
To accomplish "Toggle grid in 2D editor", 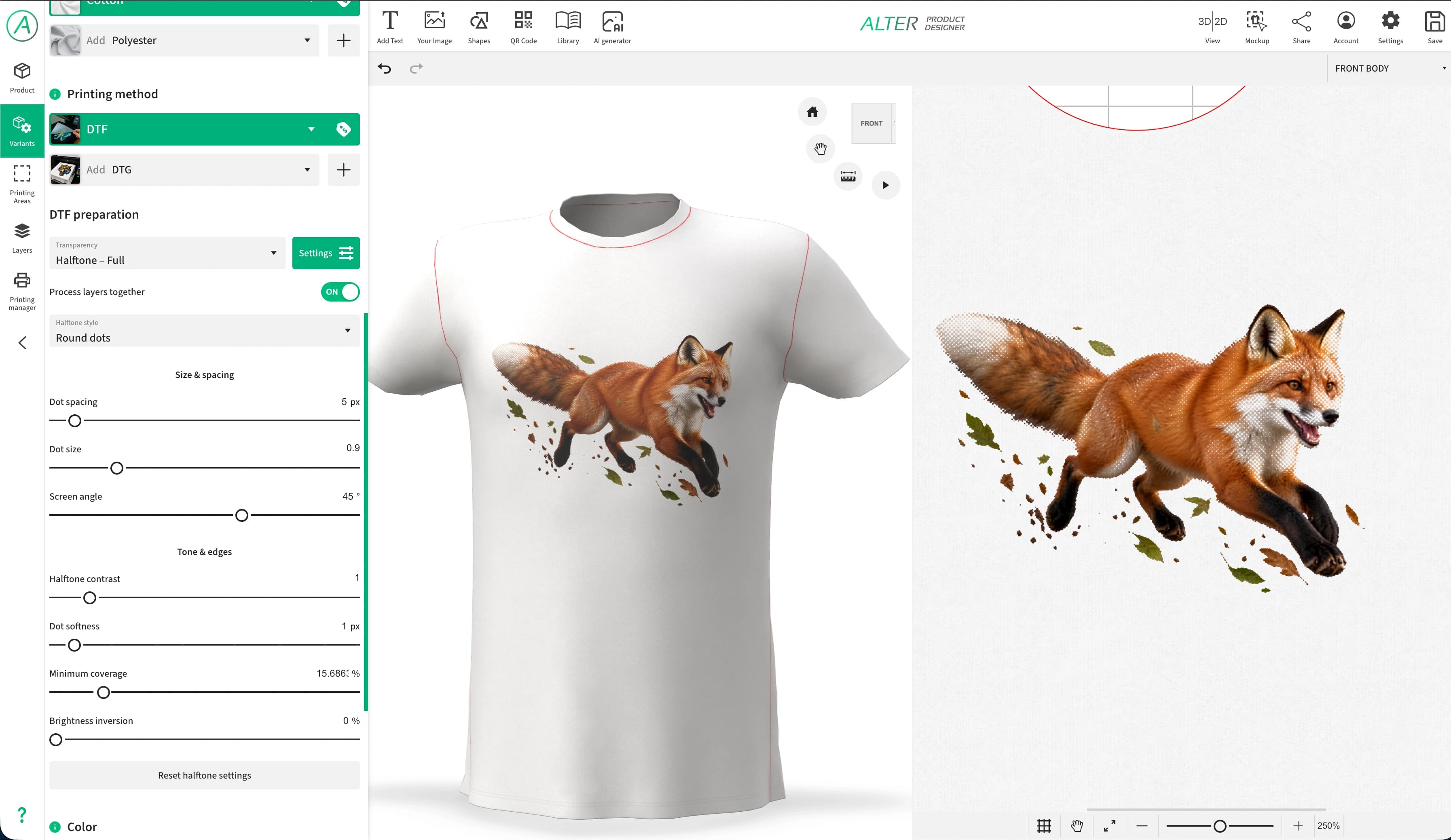I will click(x=1043, y=825).
